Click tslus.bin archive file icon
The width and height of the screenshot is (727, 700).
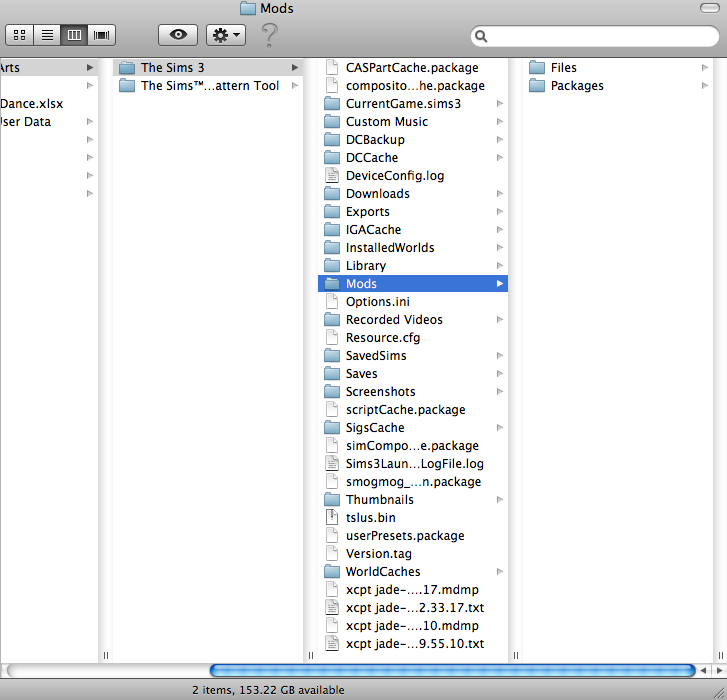click(x=332, y=518)
